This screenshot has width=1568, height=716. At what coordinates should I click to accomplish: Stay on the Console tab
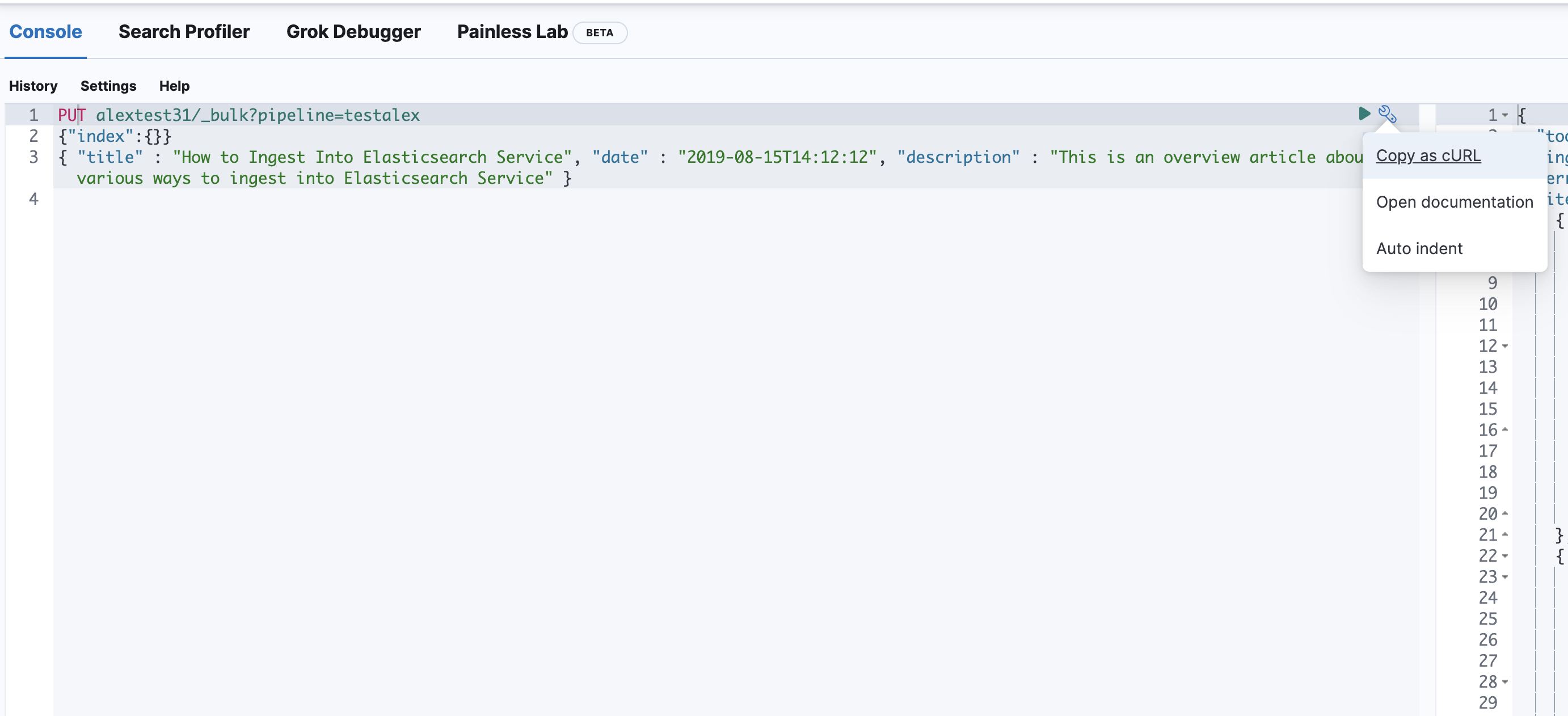[x=45, y=32]
